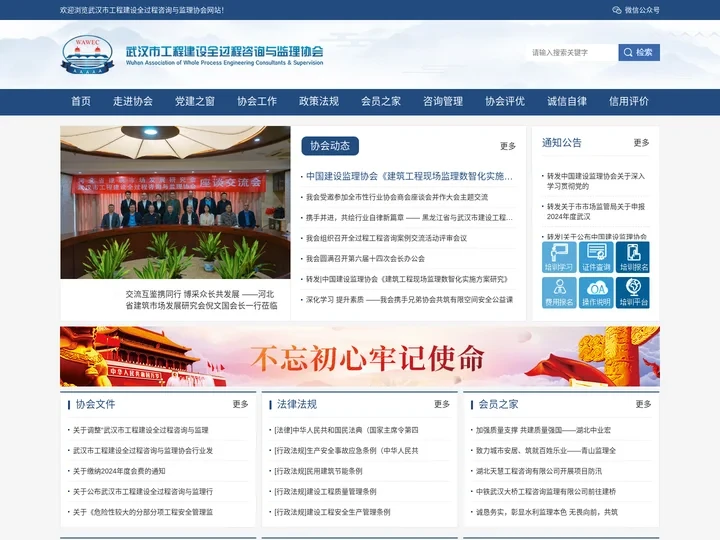Click the 不忘初心牢记使命 banner
This screenshot has height=540, width=720.
360,356
